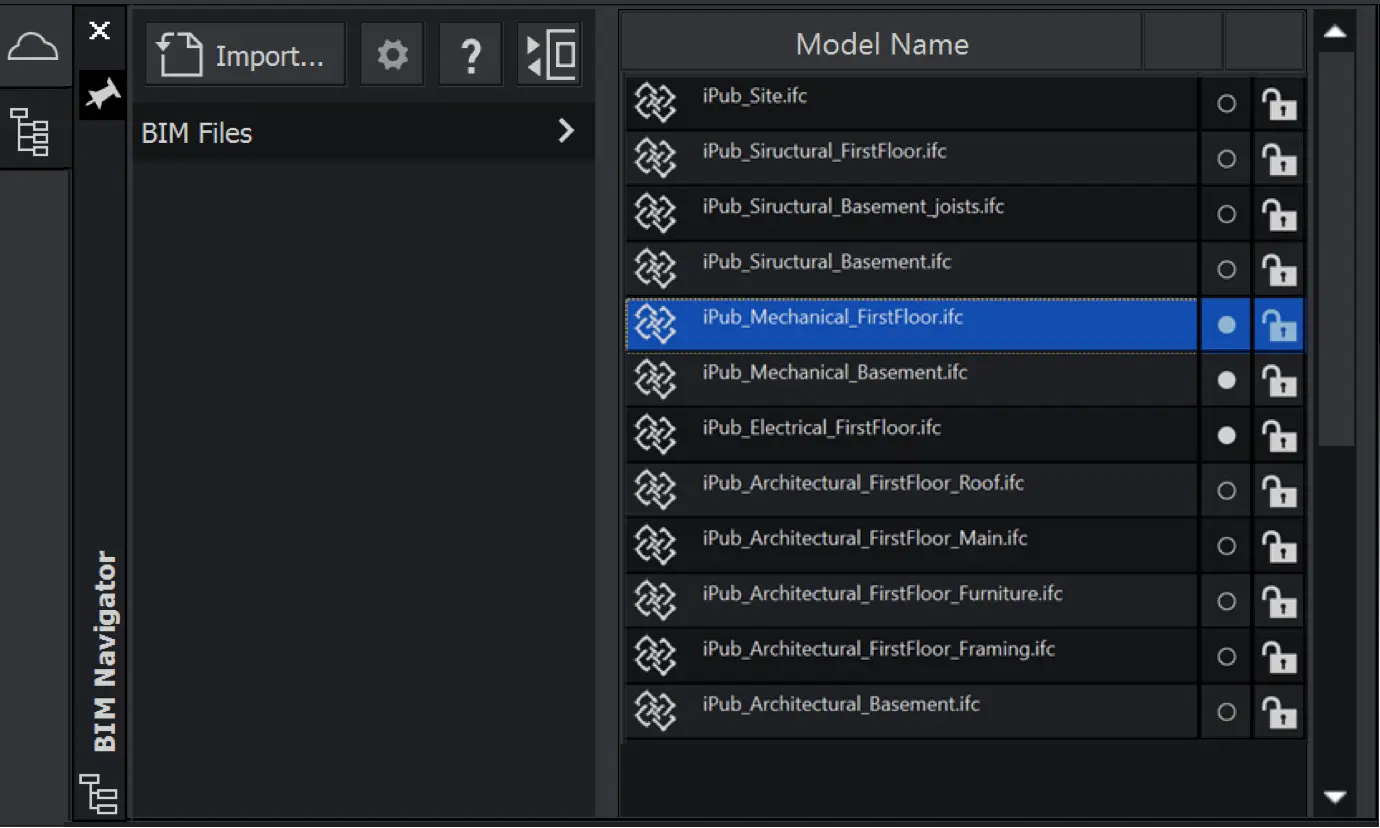Screen dimensions: 1380x828
Task: Click model icon of iPub_Architectural_FirstFloor_Roof.ifc
Action: point(656,490)
